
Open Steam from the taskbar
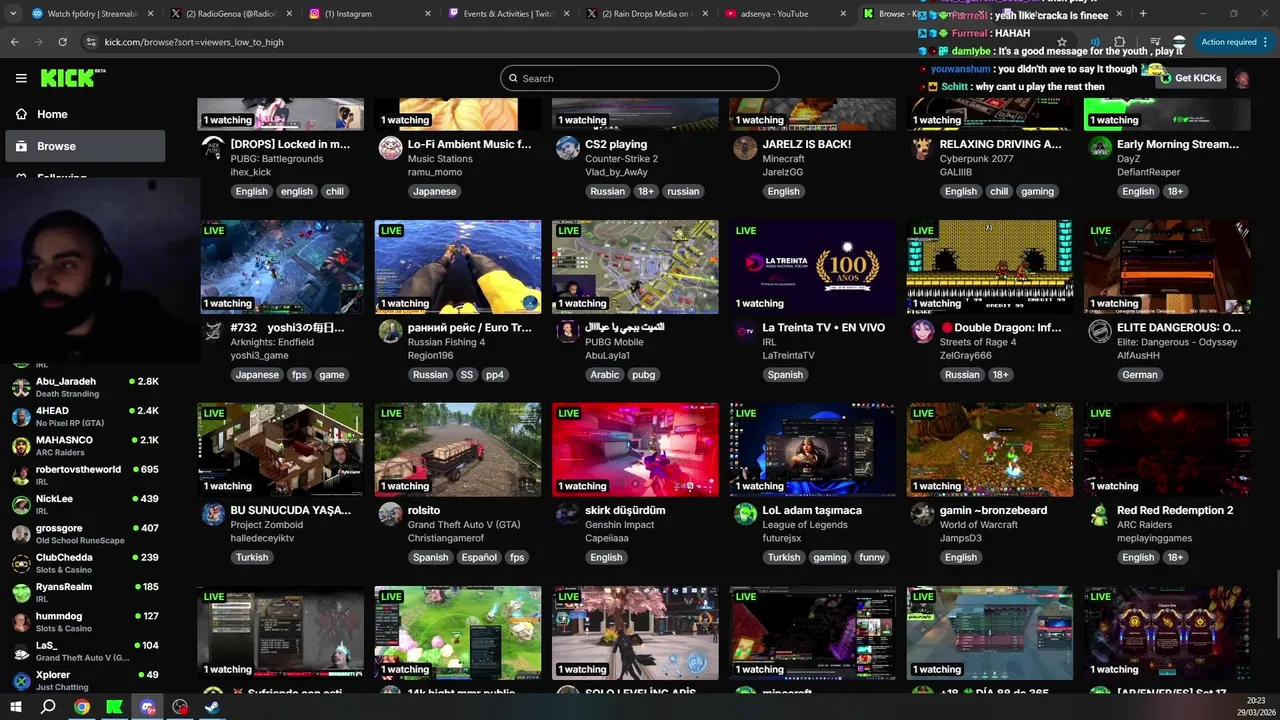tap(213, 707)
